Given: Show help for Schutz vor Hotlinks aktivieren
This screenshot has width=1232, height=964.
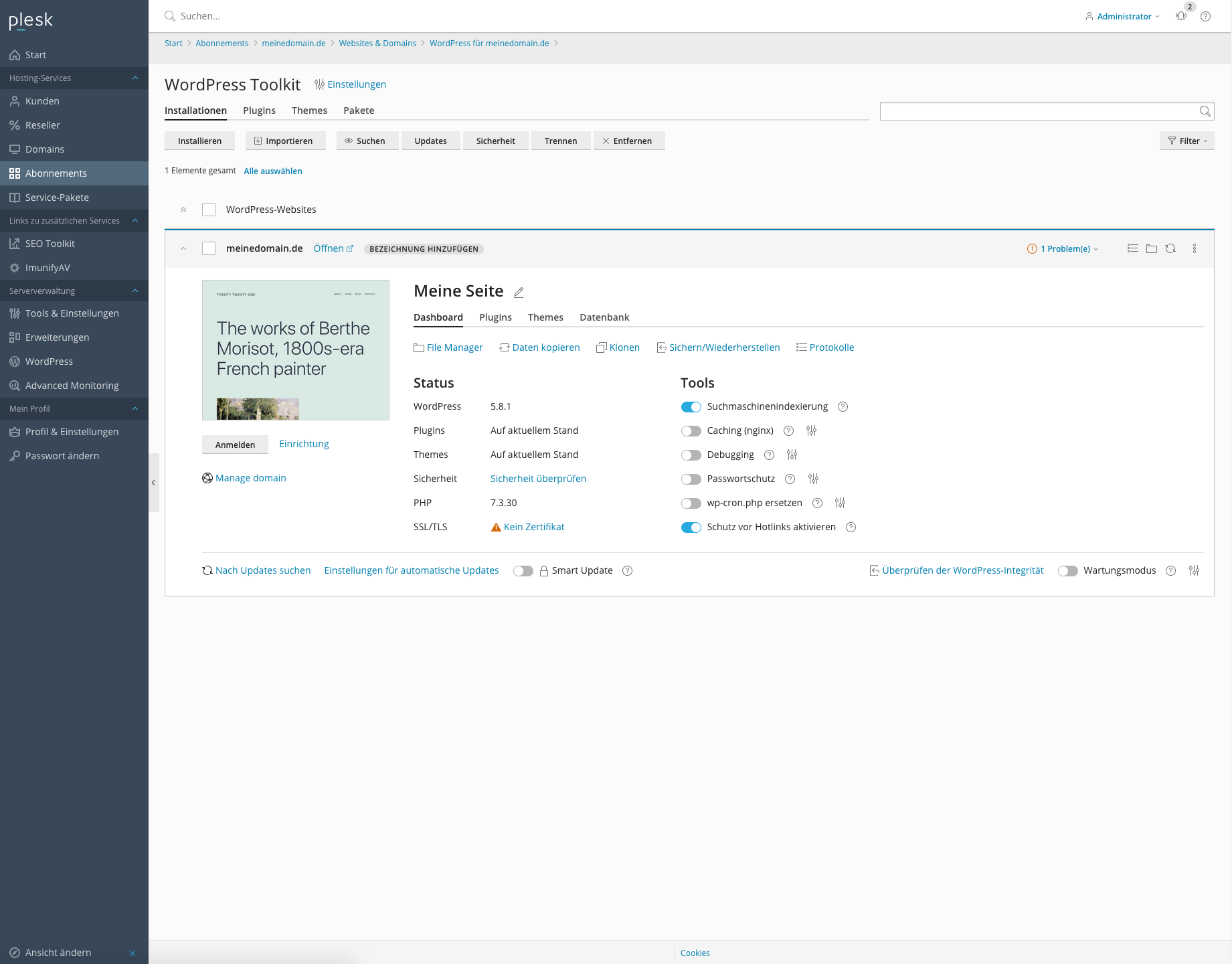Looking at the screenshot, I should click(851, 527).
